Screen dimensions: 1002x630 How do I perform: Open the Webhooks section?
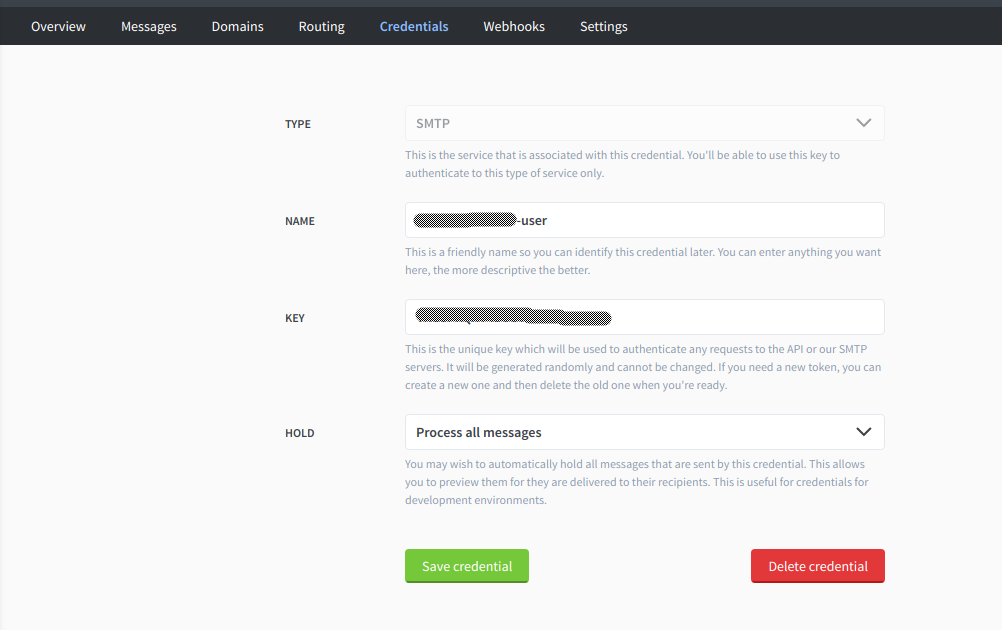click(x=513, y=26)
